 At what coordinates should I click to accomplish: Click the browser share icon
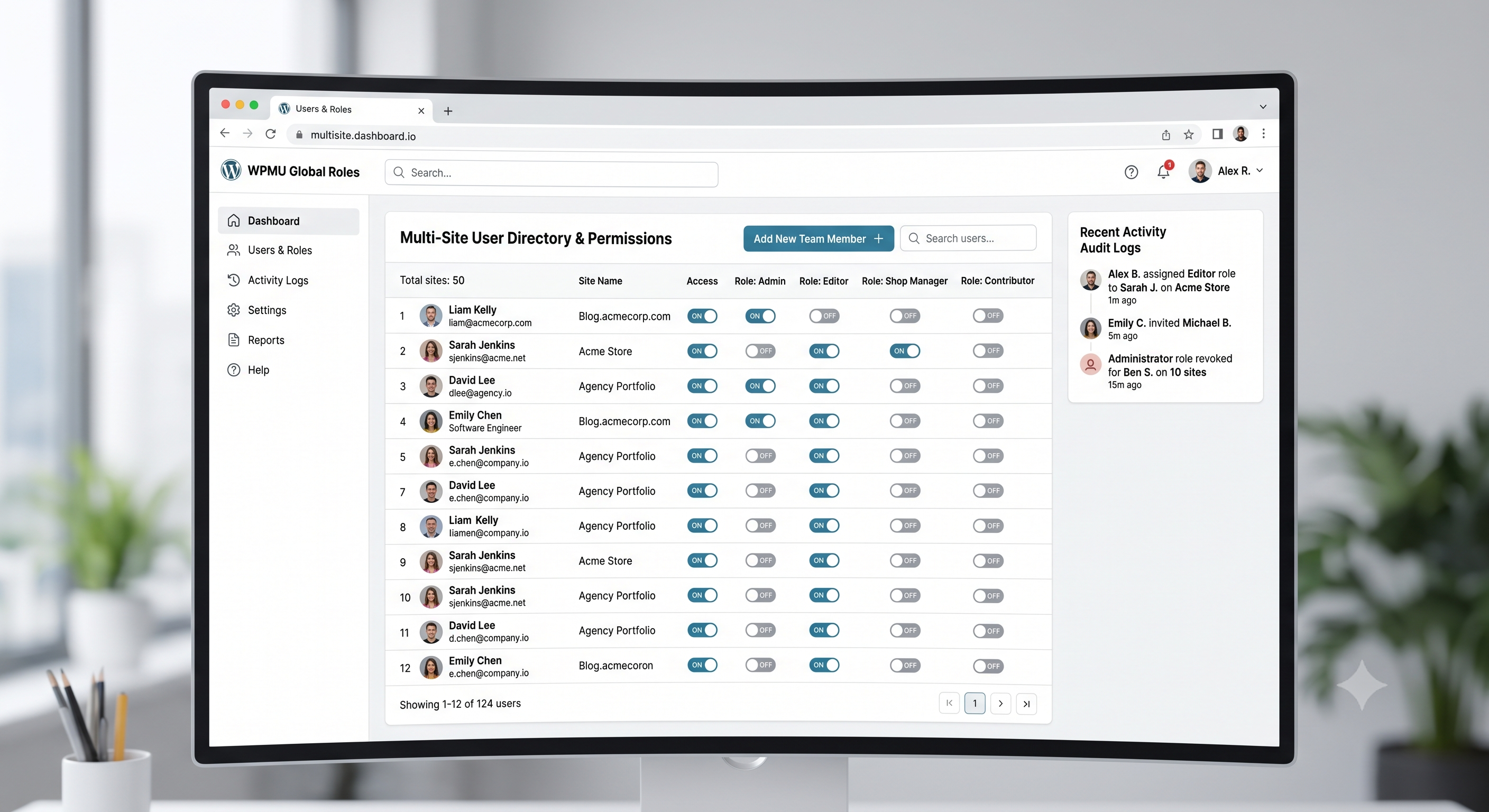pos(1166,135)
